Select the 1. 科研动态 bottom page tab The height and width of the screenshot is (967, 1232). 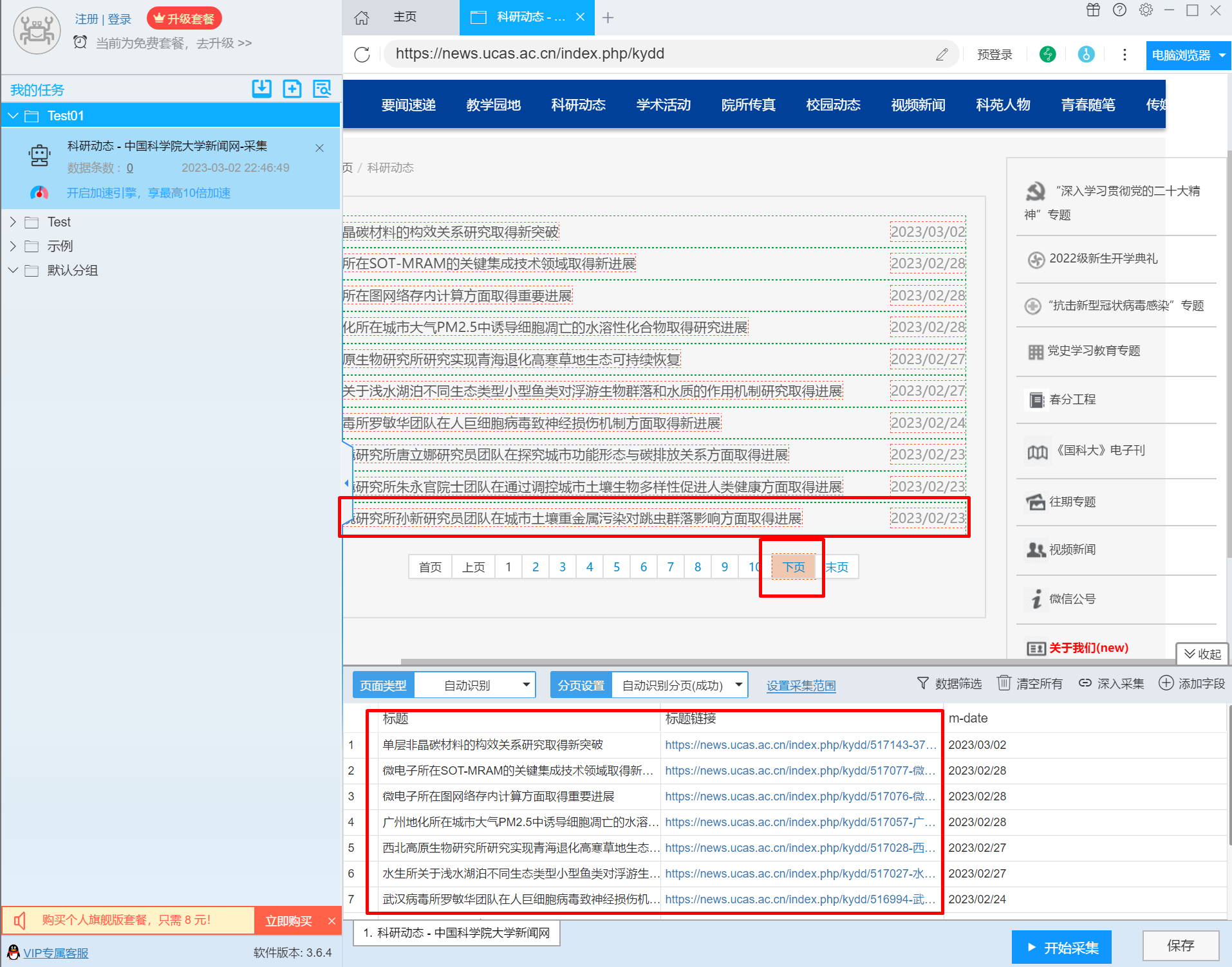(x=456, y=933)
